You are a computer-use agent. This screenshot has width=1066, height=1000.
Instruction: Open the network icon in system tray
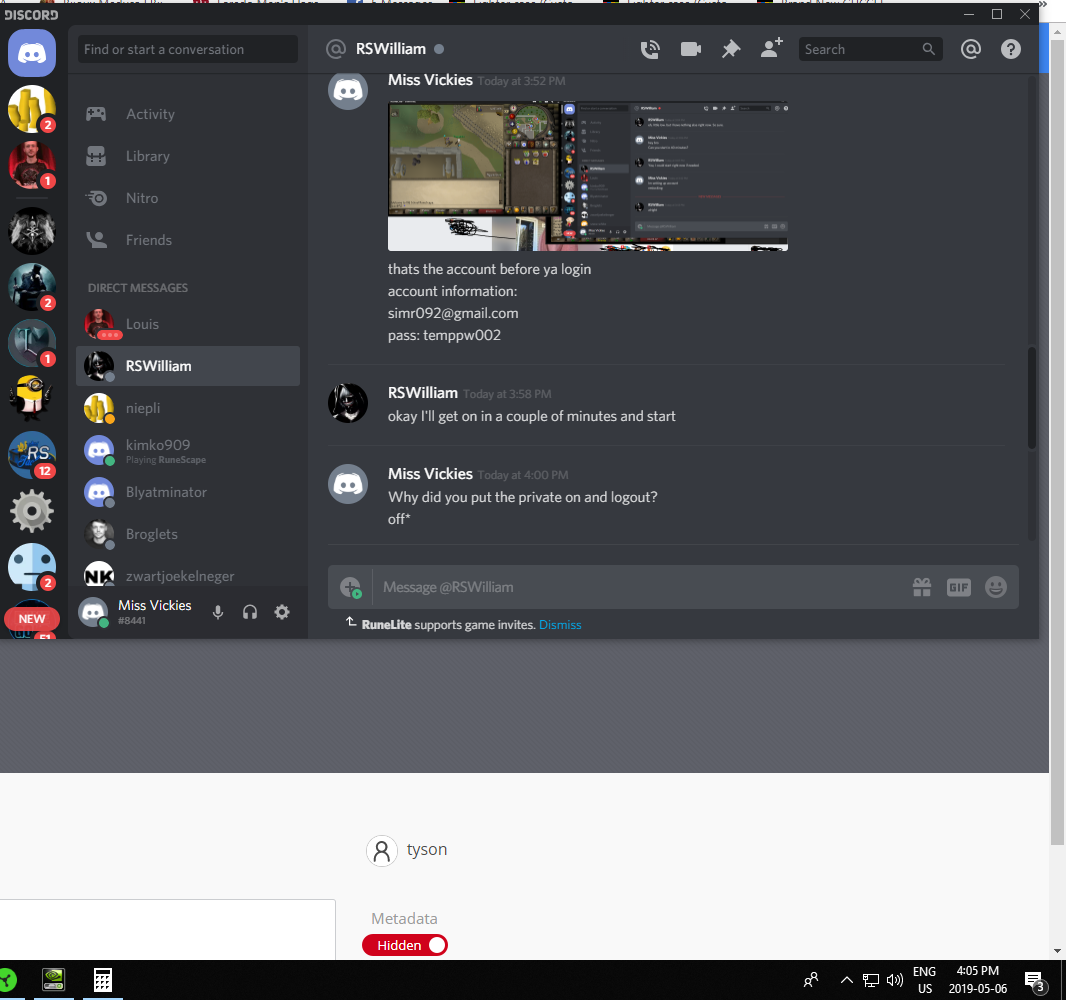871,980
